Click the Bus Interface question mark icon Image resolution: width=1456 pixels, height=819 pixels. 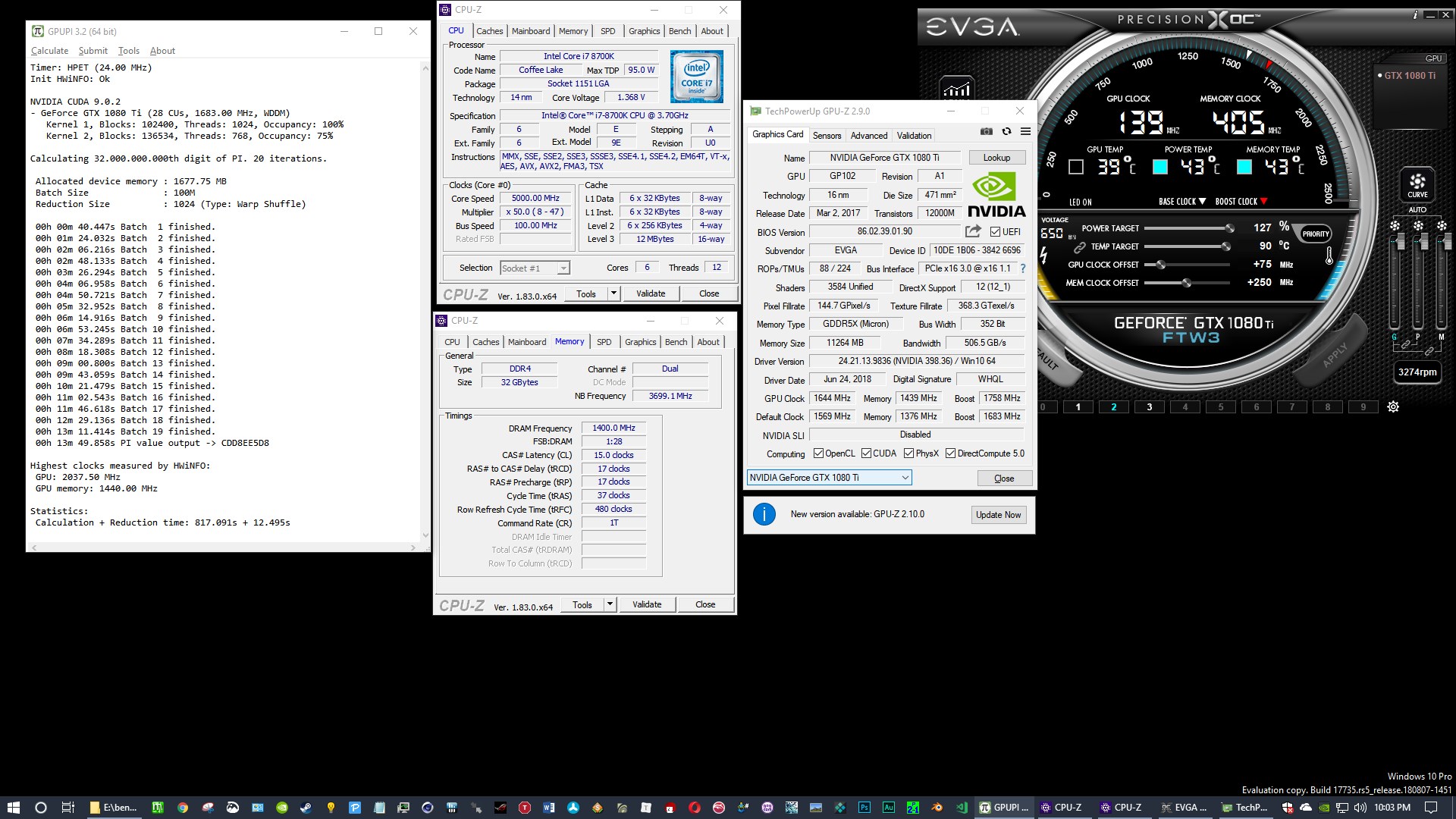click(1022, 268)
